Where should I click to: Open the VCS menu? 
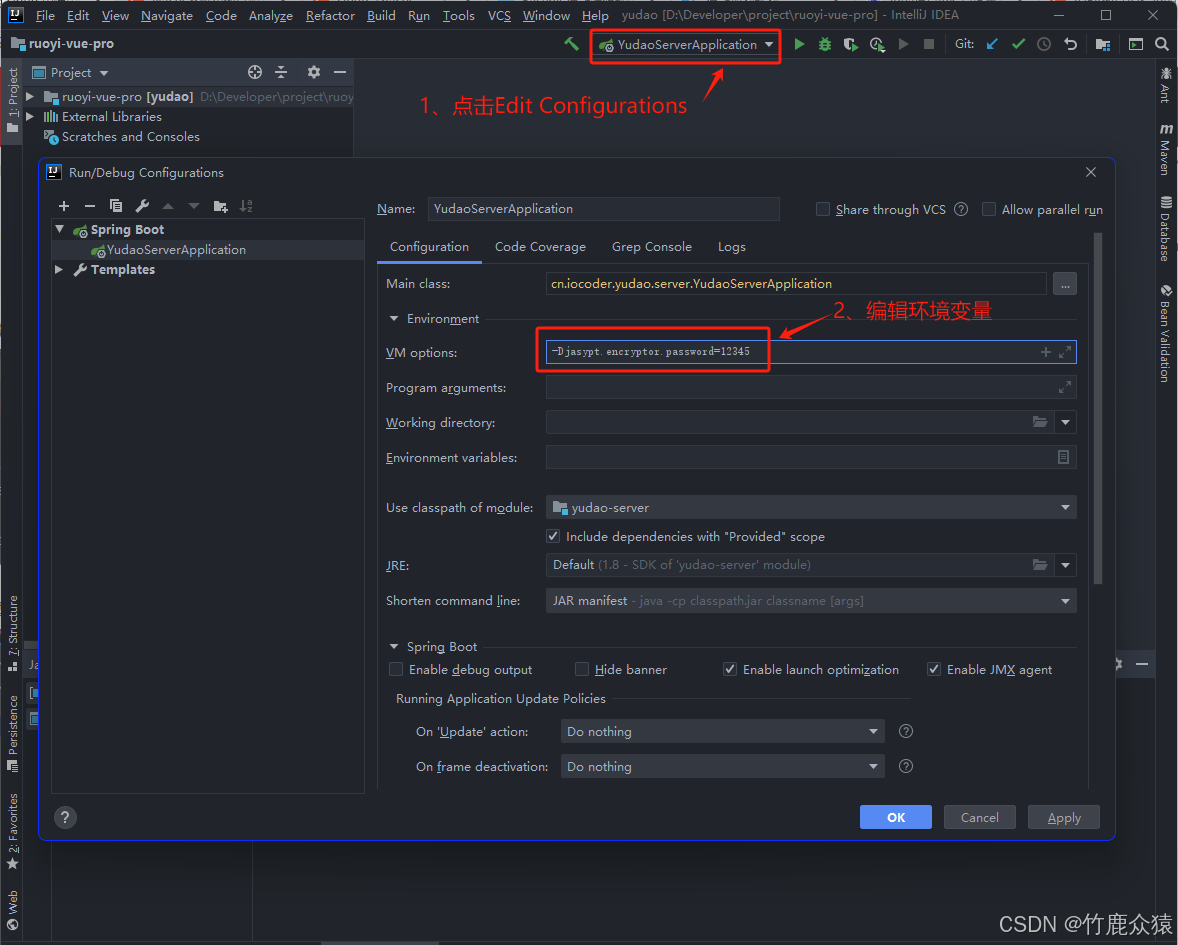click(499, 15)
